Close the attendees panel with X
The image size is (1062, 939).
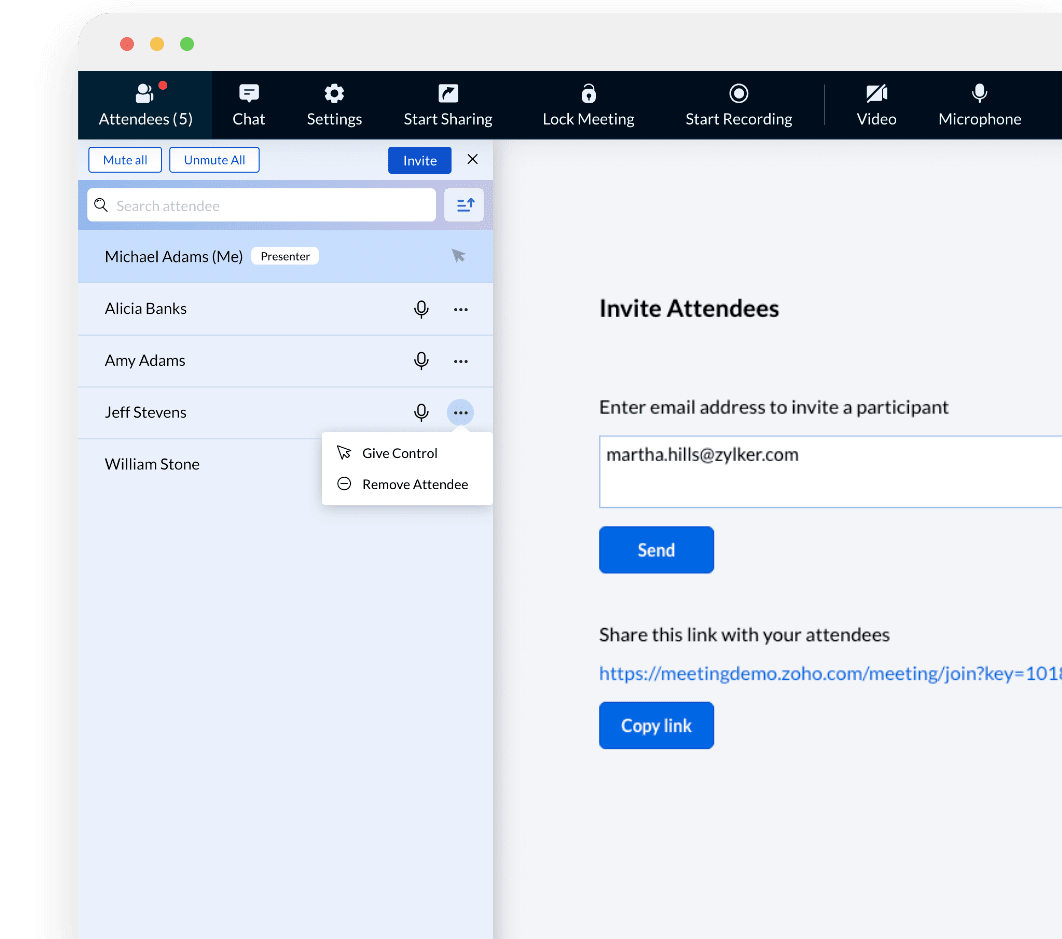[473, 160]
